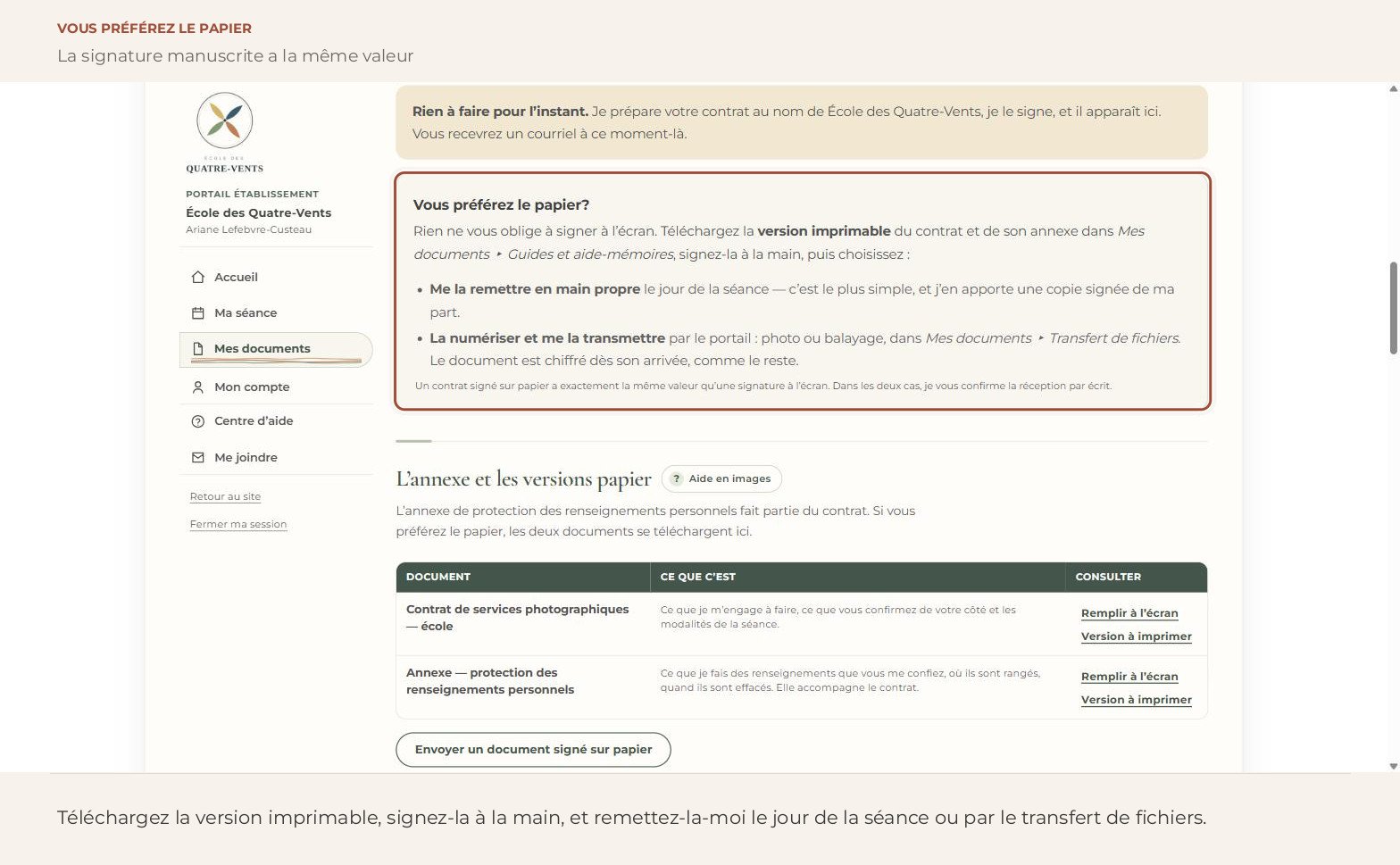Image resolution: width=1400 pixels, height=865 pixels.
Task: Click the calendar icon beside Ma séance
Action: point(198,313)
